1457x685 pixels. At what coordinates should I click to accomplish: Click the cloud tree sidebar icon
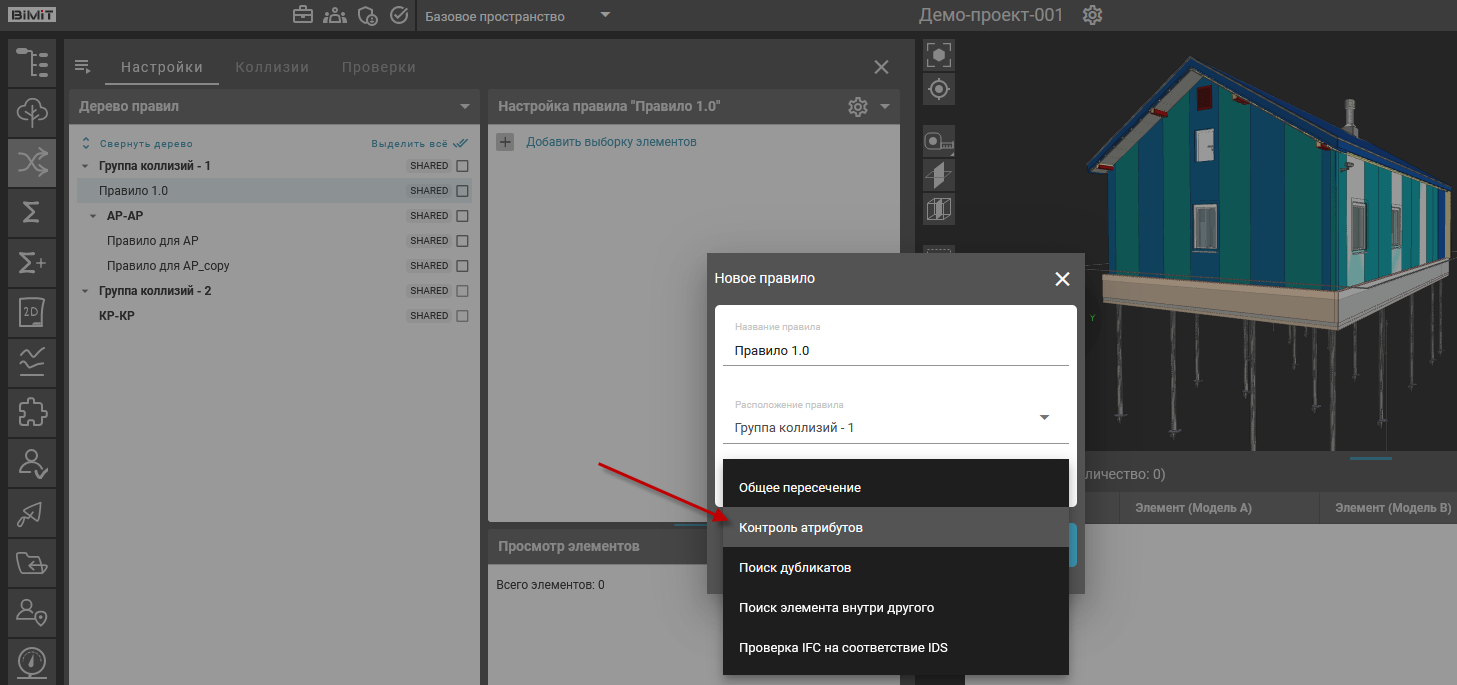[x=32, y=112]
